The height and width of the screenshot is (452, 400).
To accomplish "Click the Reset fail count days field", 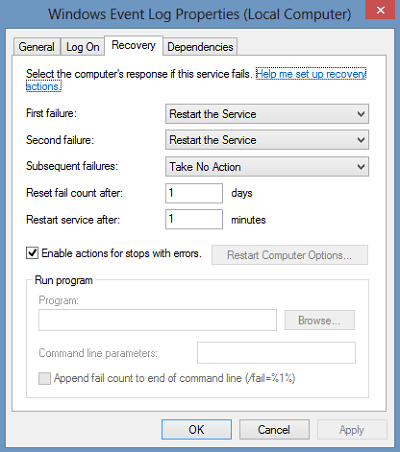I will click(x=194, y=193).
